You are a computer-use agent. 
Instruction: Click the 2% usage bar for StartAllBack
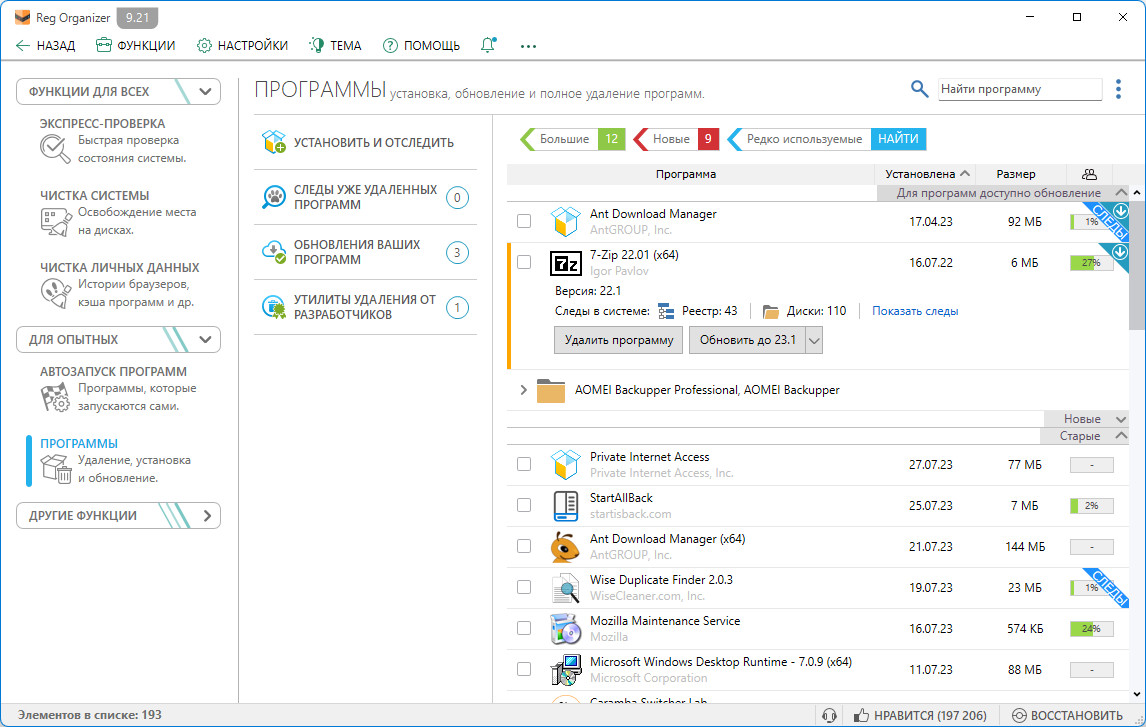pos(1091,506)
